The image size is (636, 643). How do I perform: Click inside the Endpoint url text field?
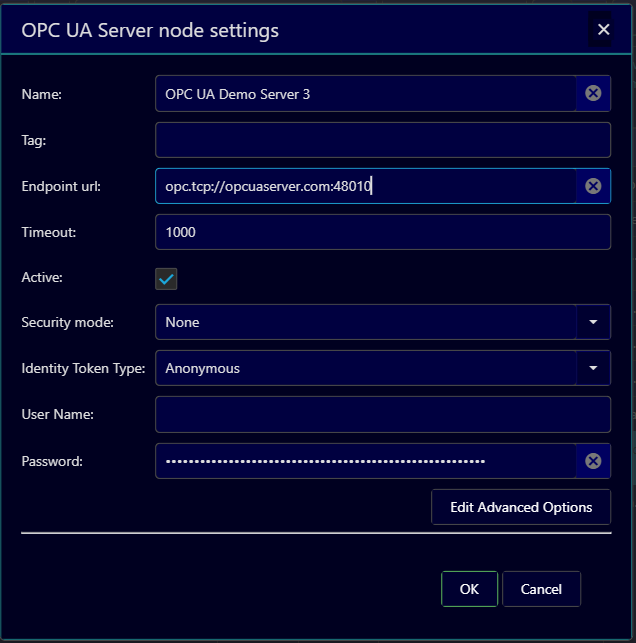point(365,186)
